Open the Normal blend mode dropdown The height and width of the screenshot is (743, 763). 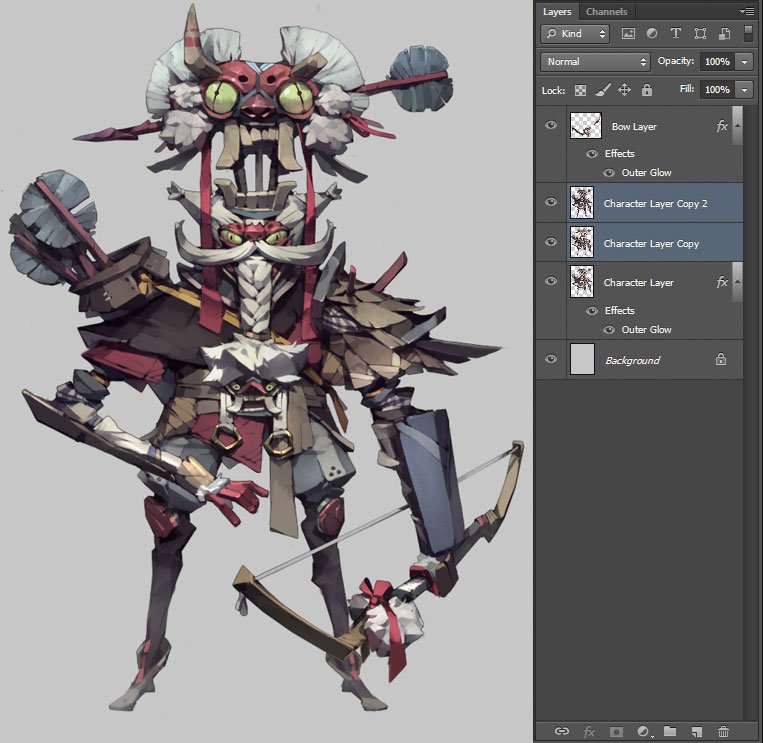click(595, 62)
